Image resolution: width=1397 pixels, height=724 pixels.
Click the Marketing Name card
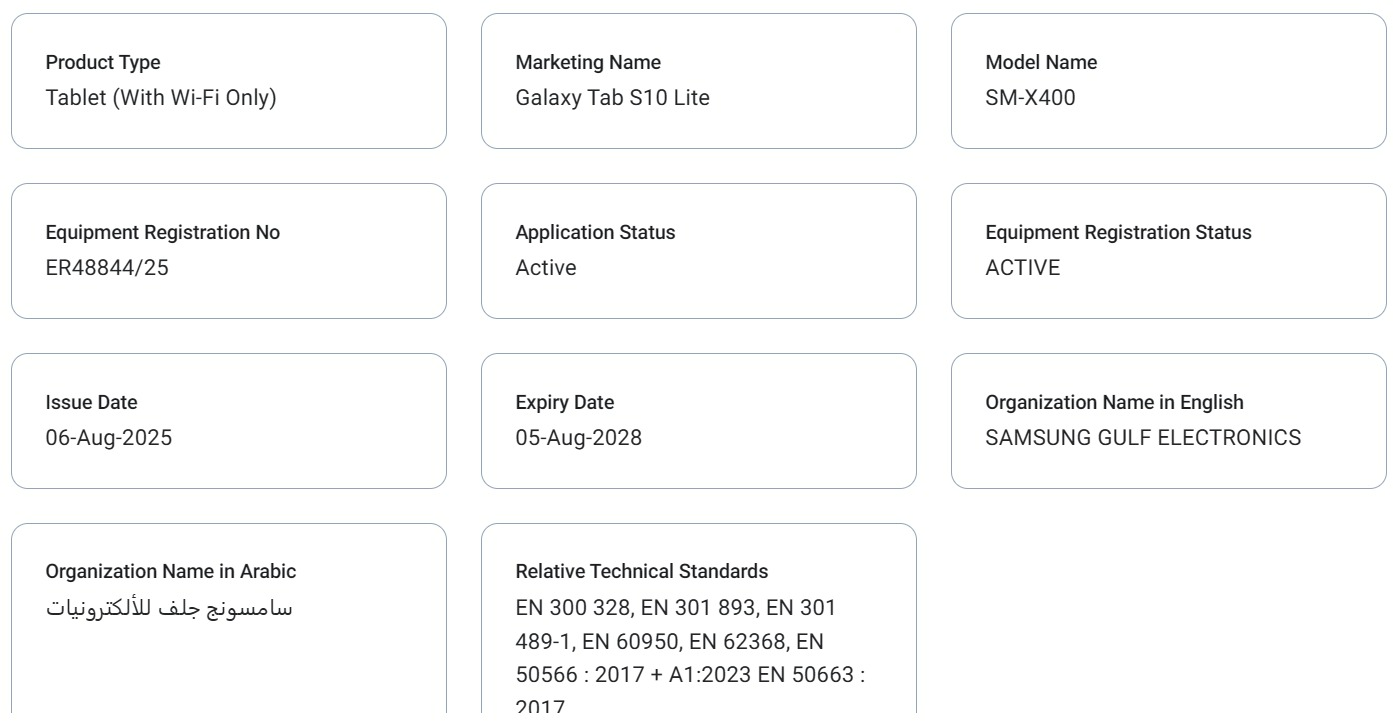tap(699, 81)
